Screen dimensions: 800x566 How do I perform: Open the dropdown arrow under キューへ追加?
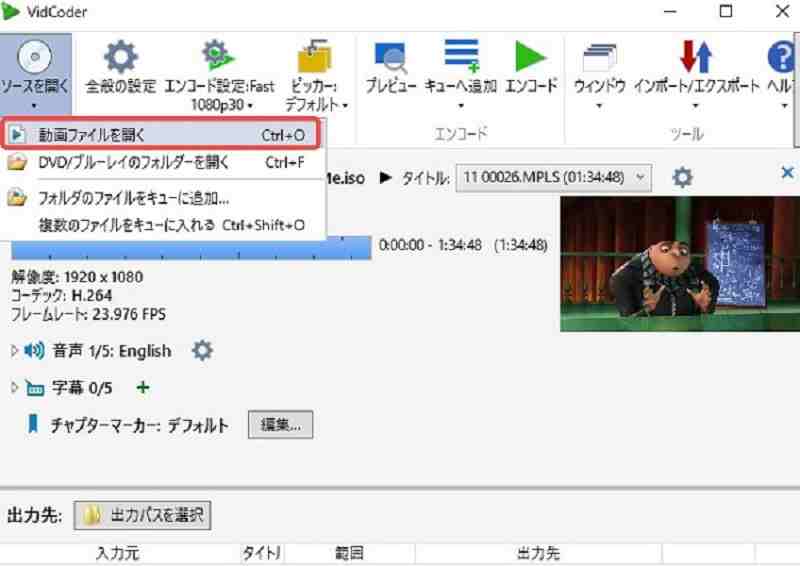[x=461, y=106]
